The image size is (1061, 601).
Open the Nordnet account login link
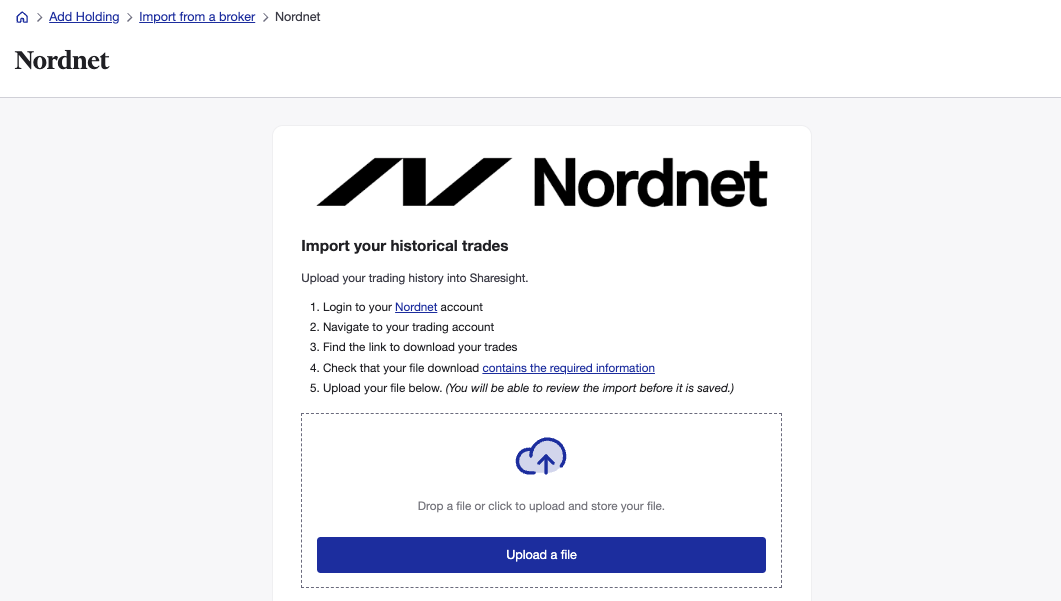click(x=416, y=307)
